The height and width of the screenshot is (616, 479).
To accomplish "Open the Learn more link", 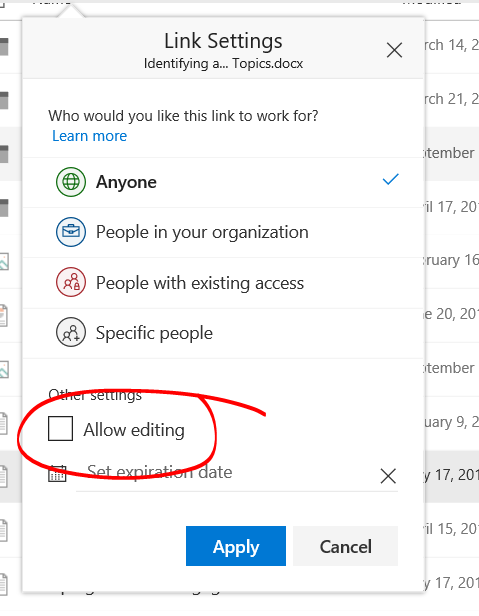I will click(90, 136).
